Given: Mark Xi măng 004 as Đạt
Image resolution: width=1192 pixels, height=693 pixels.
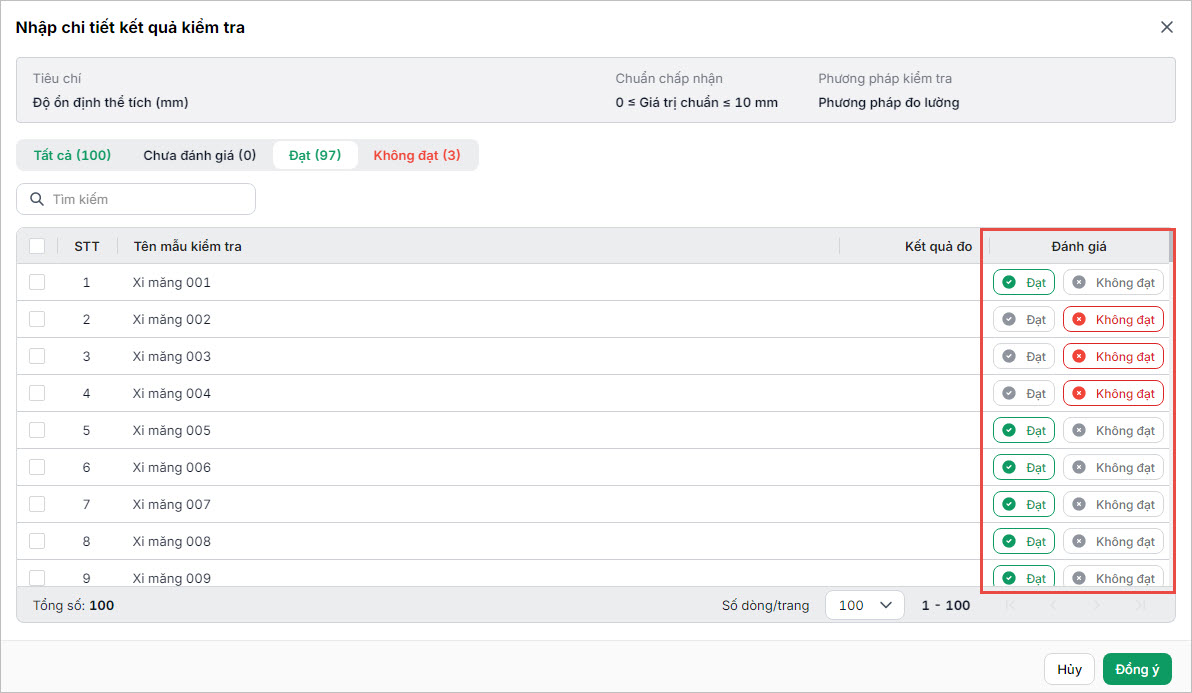Looking at the screenshot, I should [x=1023, y=394].
